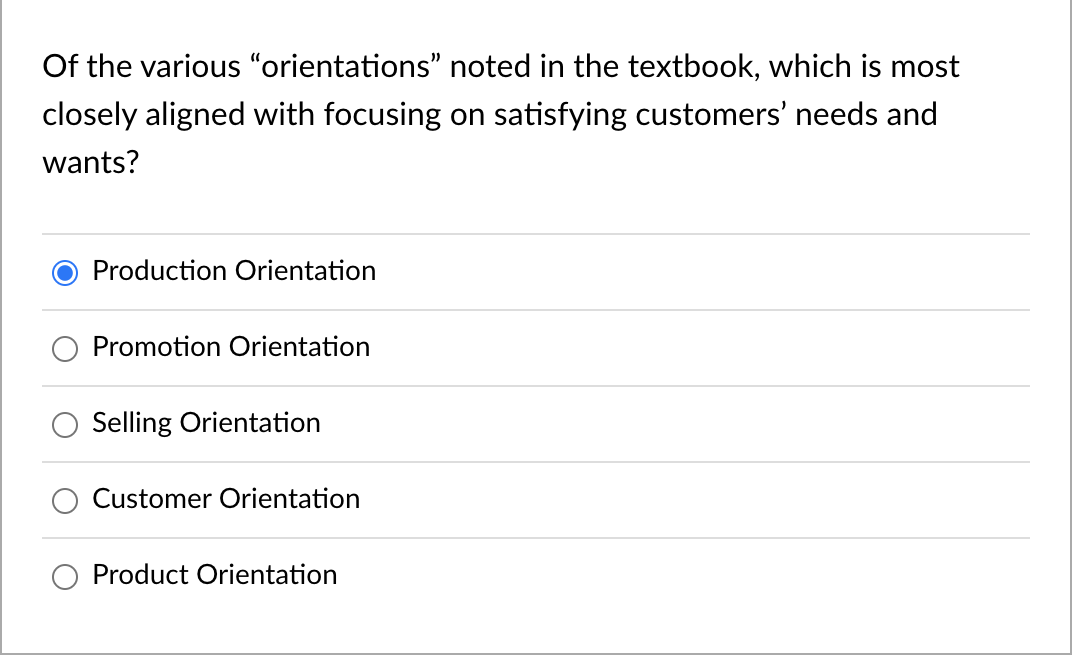Click the fourth answer option row
Screen dimensions: 1080x658
(x=500, y=500)
